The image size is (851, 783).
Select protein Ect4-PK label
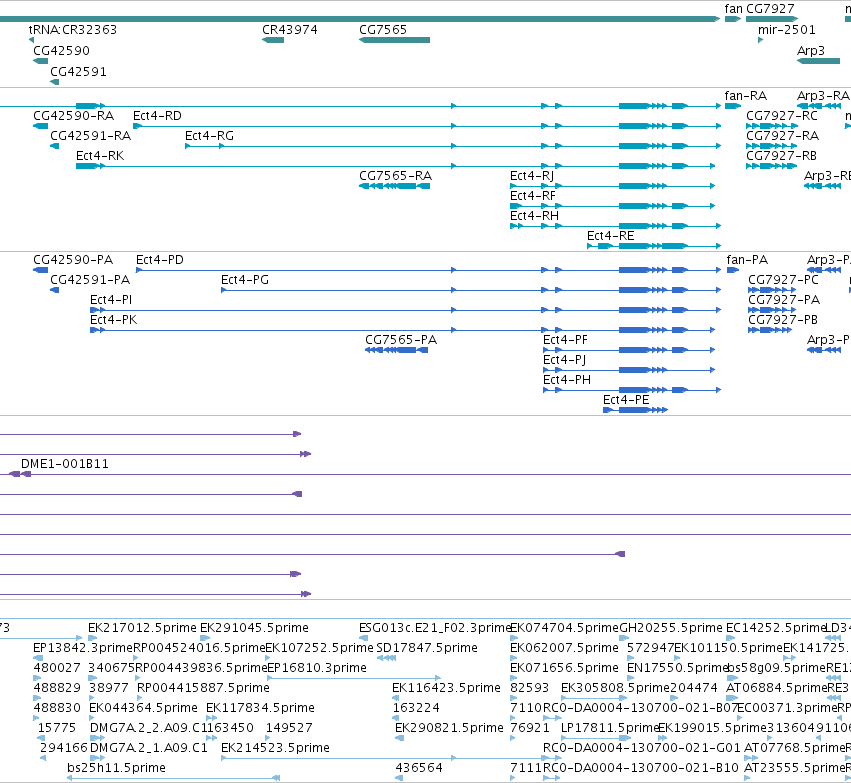point(113,320)
